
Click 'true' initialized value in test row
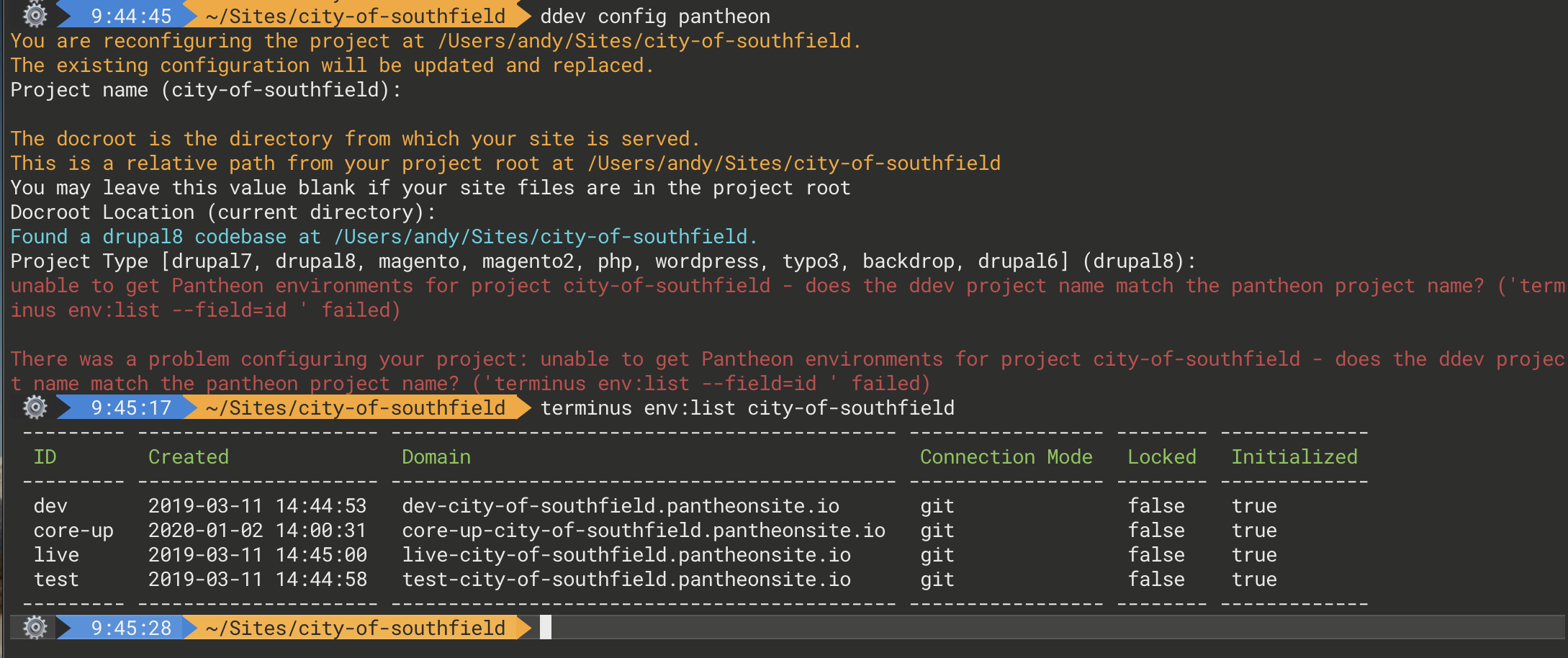point(1254,580)
